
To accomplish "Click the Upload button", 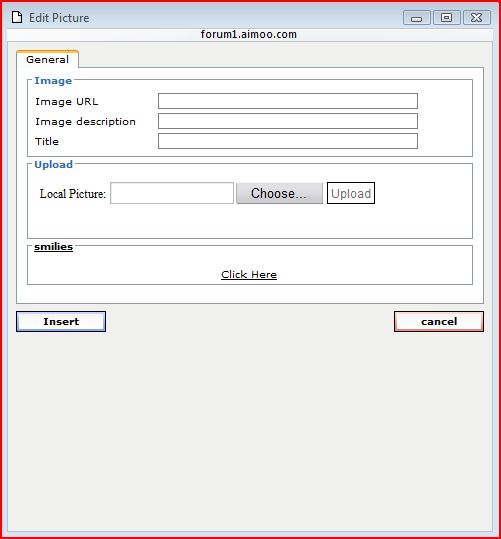I will (351, 193).
